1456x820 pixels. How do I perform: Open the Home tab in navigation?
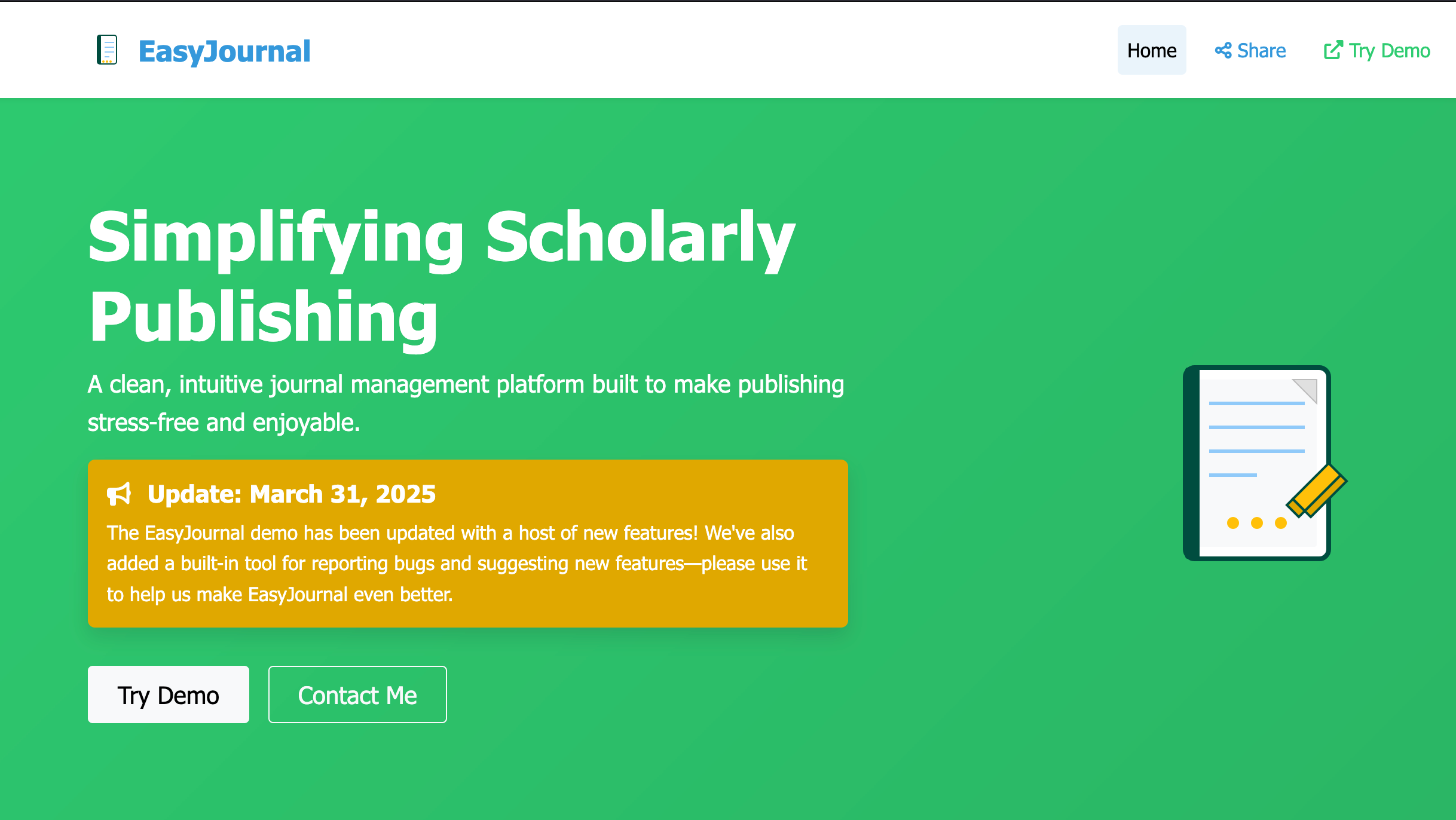[x=1151, y=50]
